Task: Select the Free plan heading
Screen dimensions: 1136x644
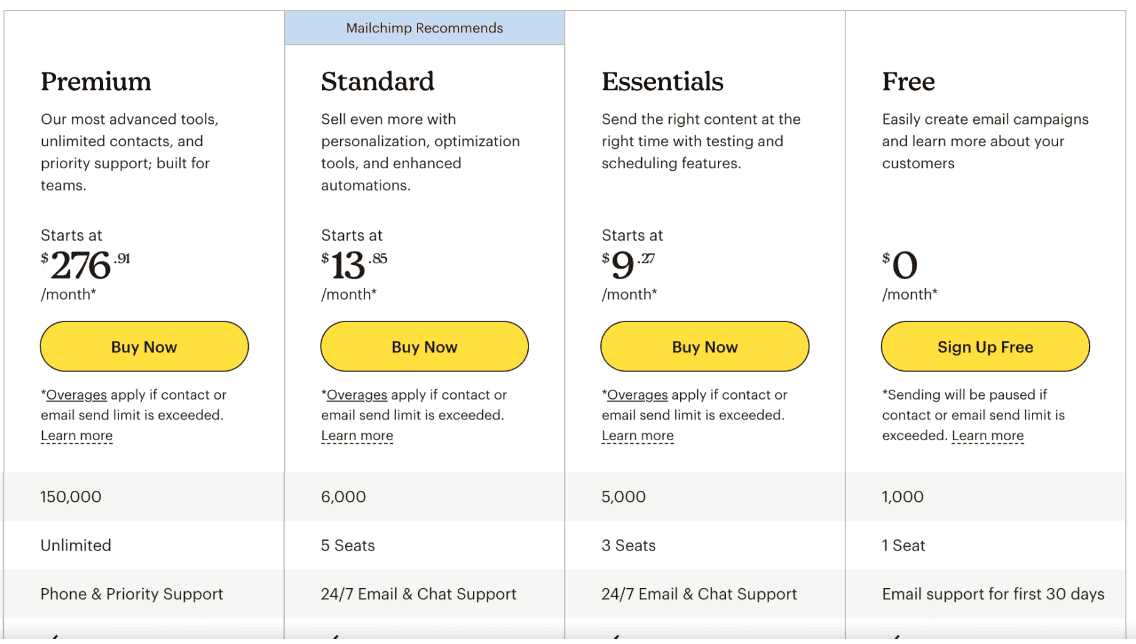Action: [x=909, y=81]
